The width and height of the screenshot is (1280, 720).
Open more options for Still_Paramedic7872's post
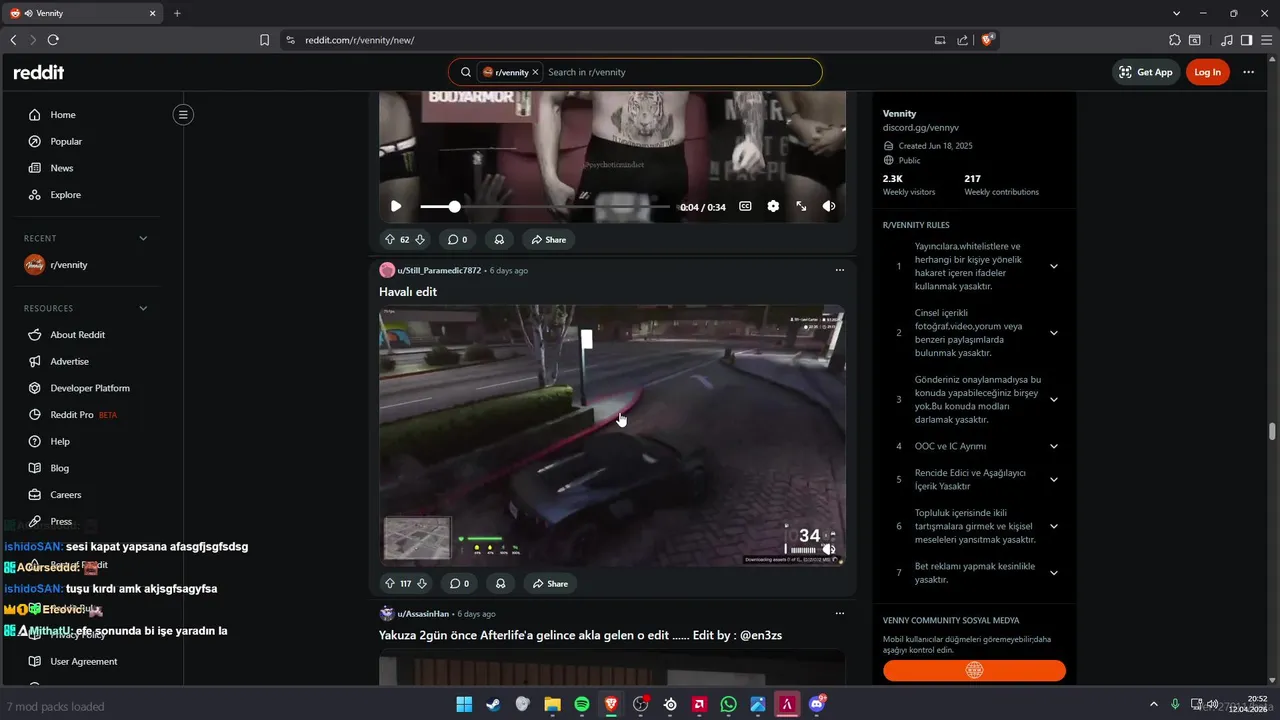coord(839,270)
